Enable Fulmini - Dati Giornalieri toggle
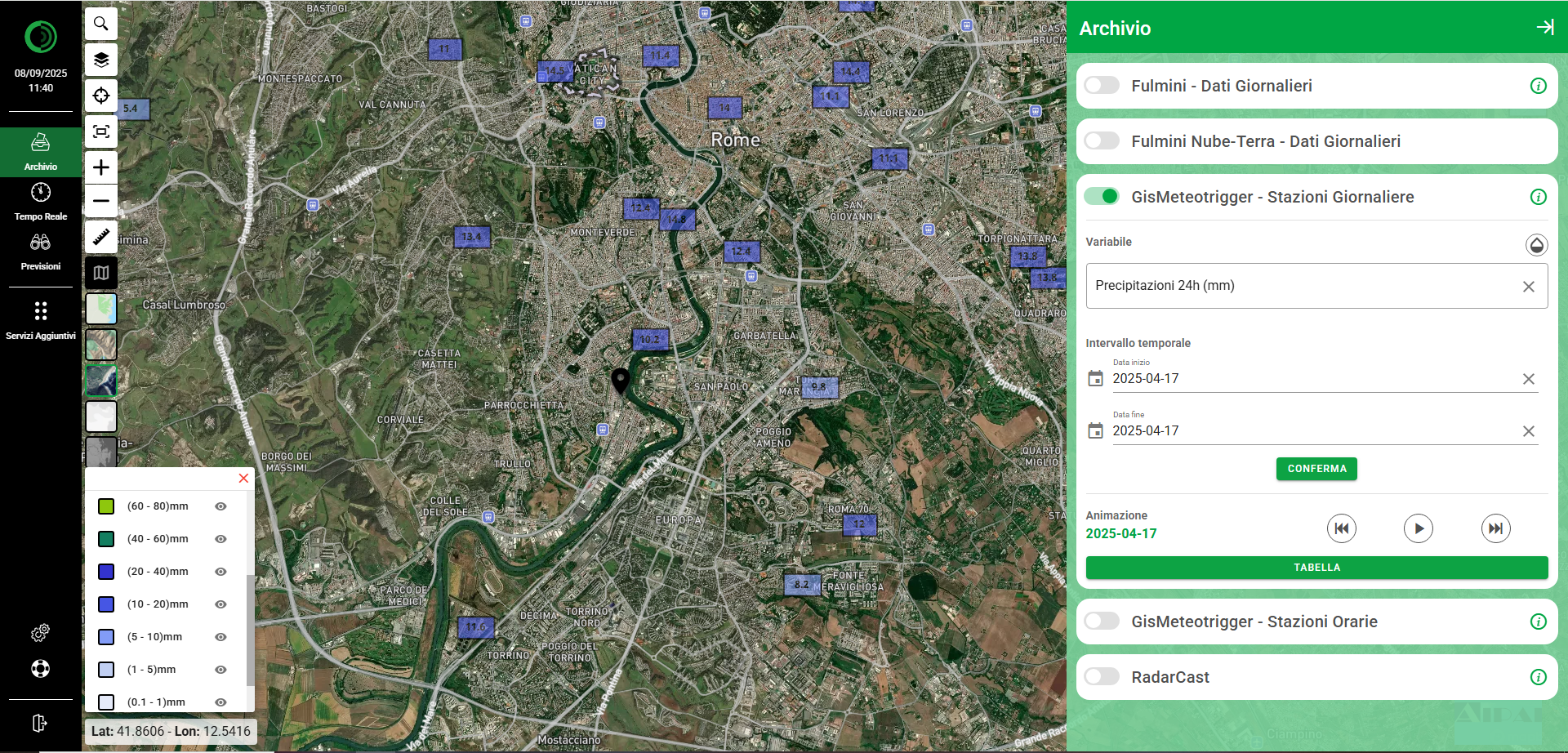The width and height of the screenshot is (1568, 753). [x=1102, y=86]
